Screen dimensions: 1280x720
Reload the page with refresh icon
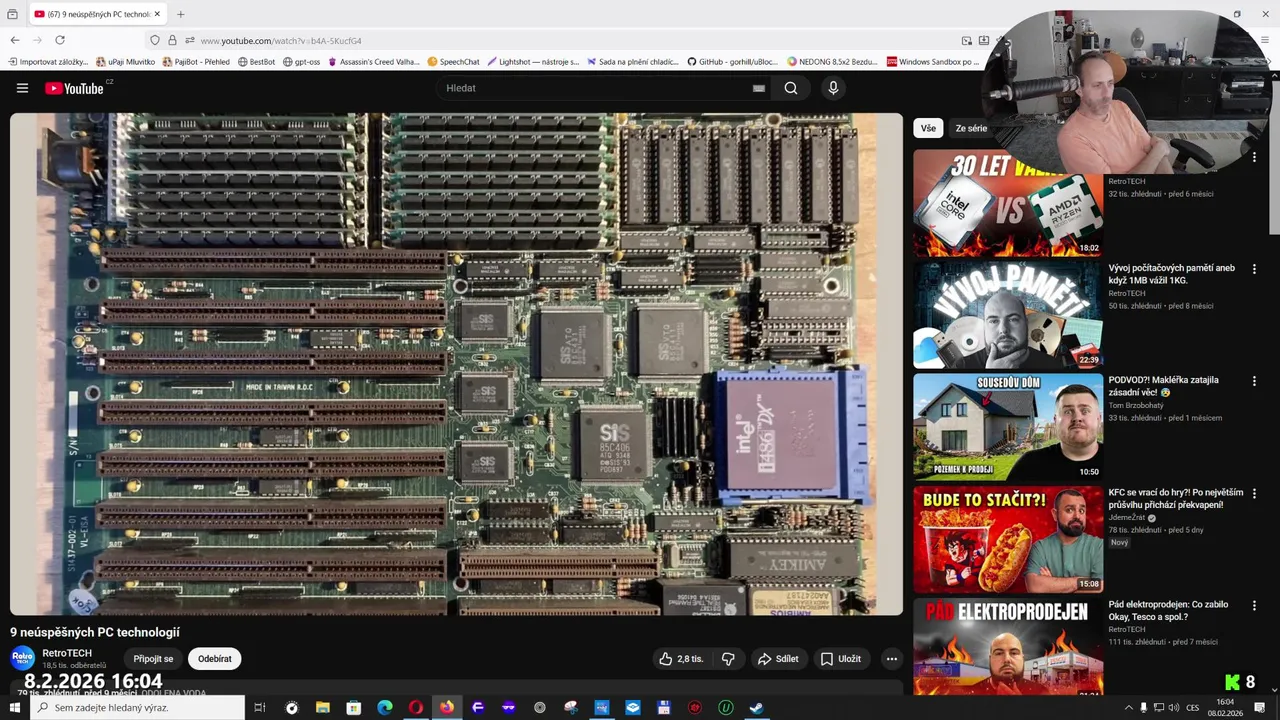click(60, 40)
